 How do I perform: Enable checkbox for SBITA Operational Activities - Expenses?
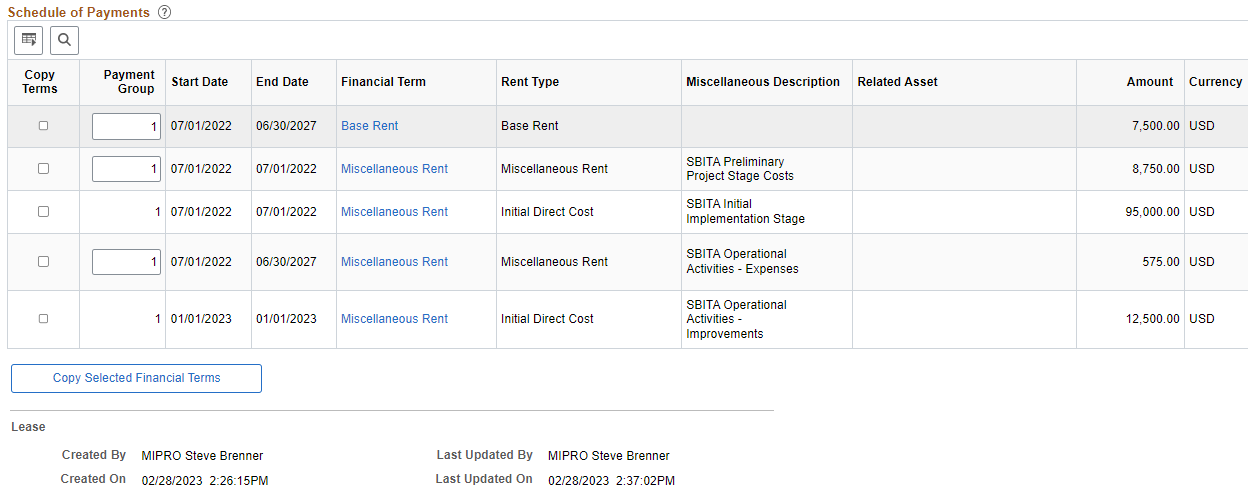click(43, 262)
